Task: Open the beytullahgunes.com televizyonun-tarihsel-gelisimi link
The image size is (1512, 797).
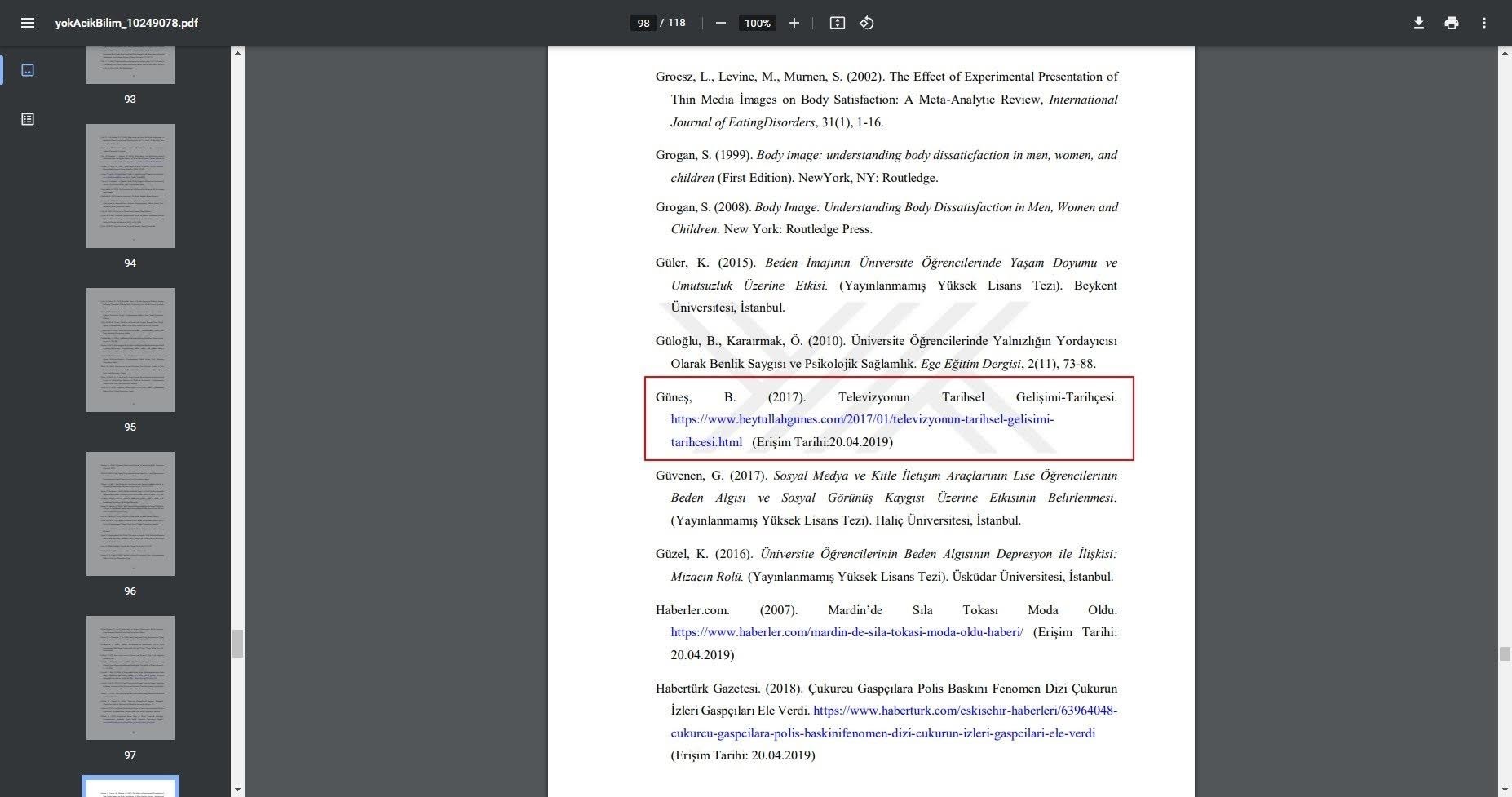Action: [862, 431]
